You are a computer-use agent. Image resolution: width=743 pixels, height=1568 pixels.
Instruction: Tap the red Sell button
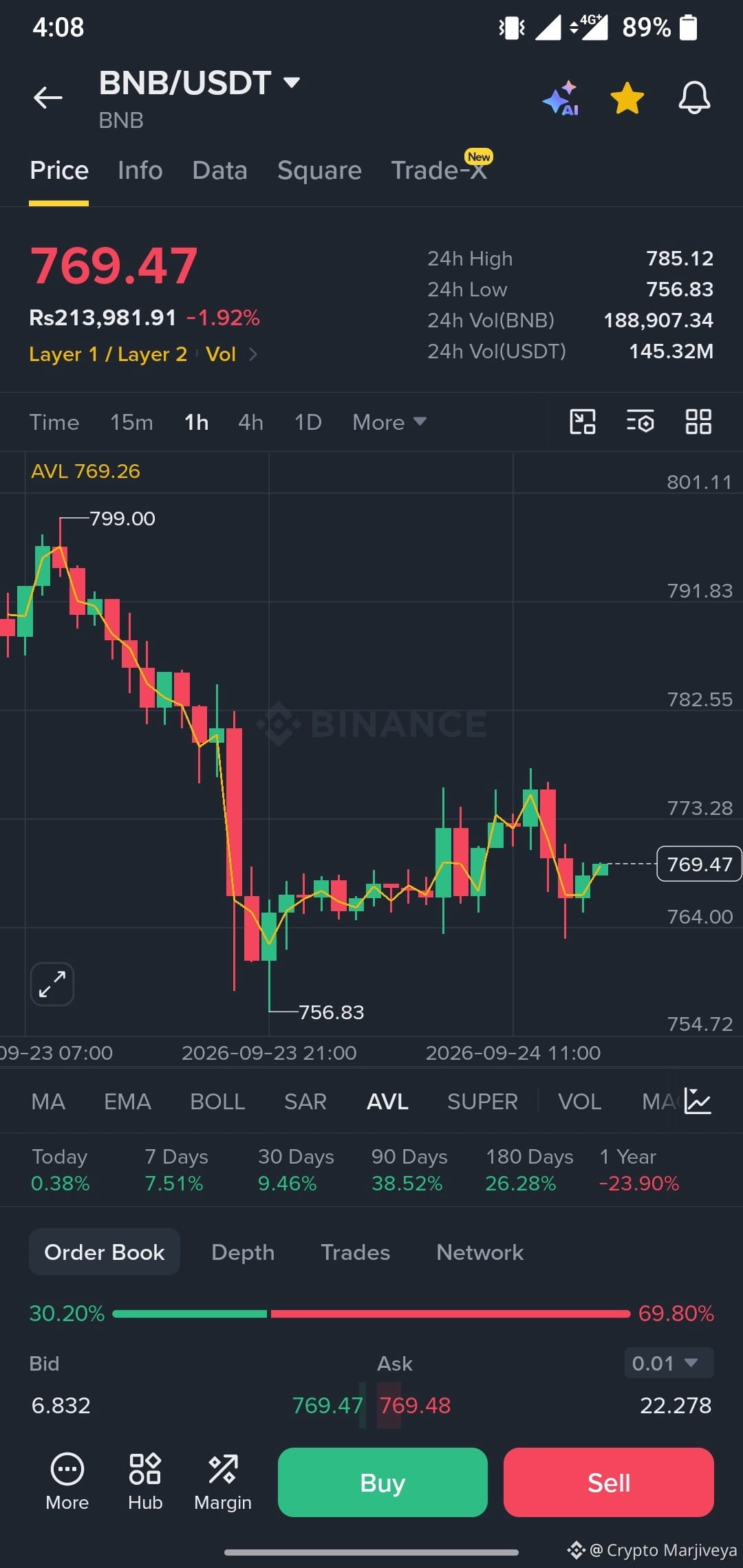point(609,1482)
